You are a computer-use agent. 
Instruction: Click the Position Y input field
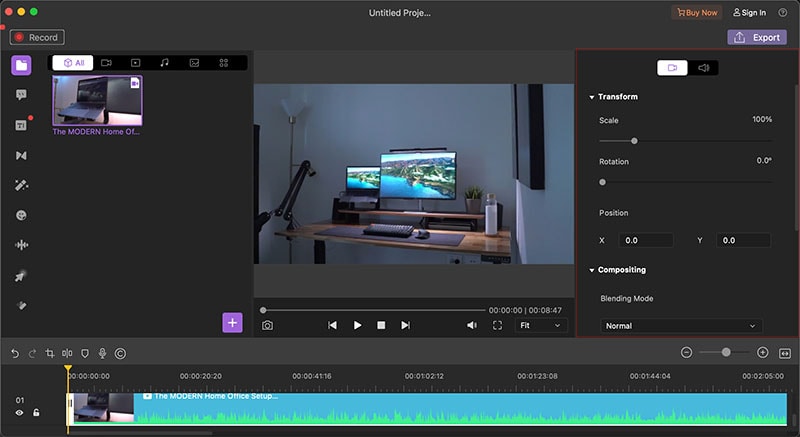(743, 240)
